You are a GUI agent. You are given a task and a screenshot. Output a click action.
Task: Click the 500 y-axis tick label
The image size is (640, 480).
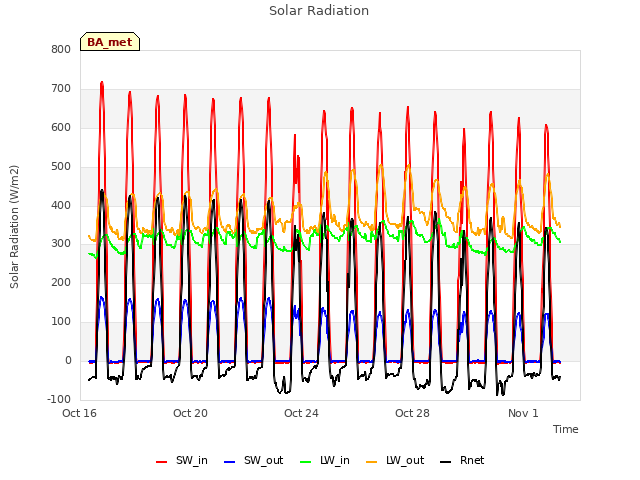coord(61,167)
